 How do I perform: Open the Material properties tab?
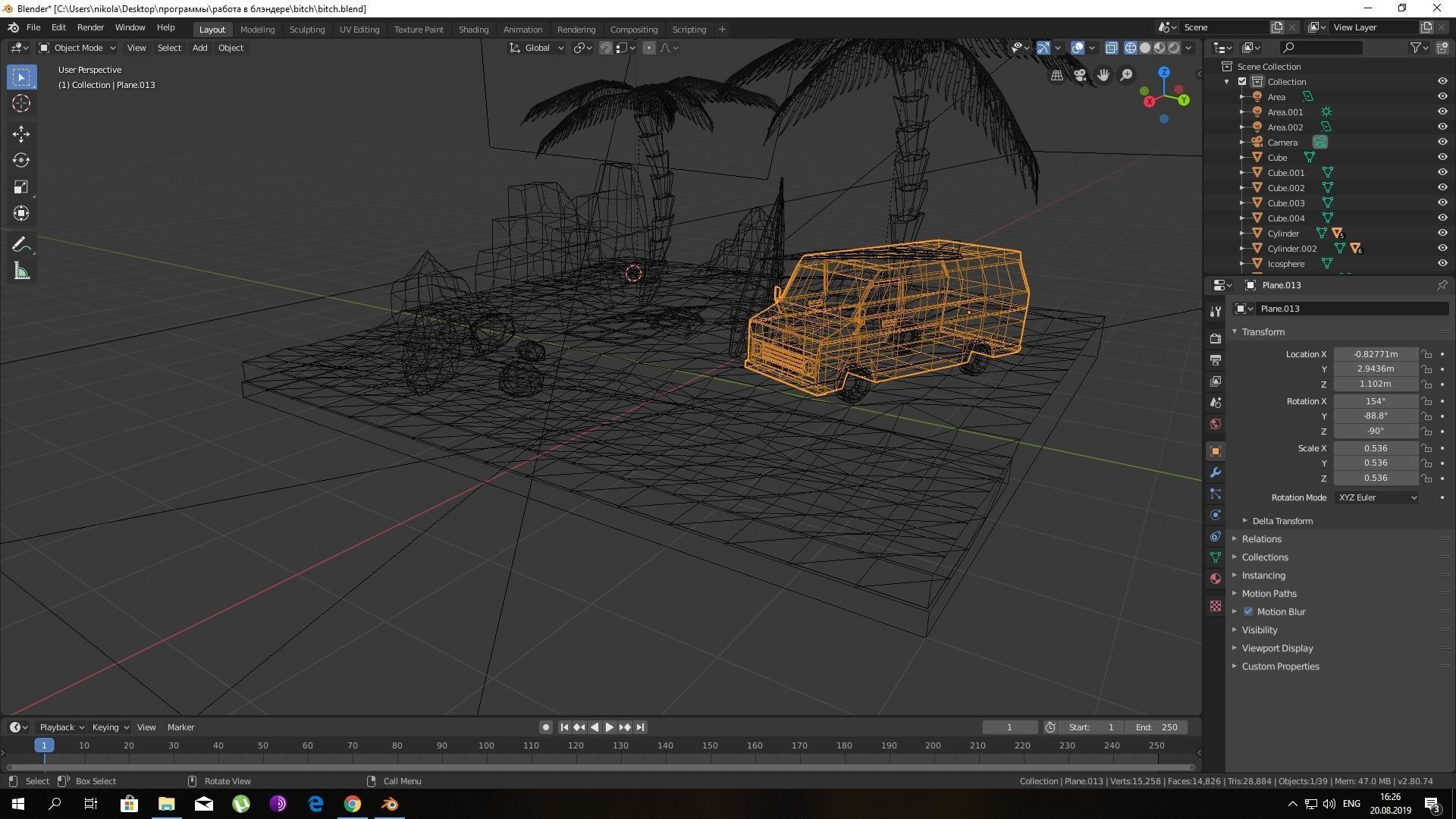pyautogui.click(x=1216, y=579)
